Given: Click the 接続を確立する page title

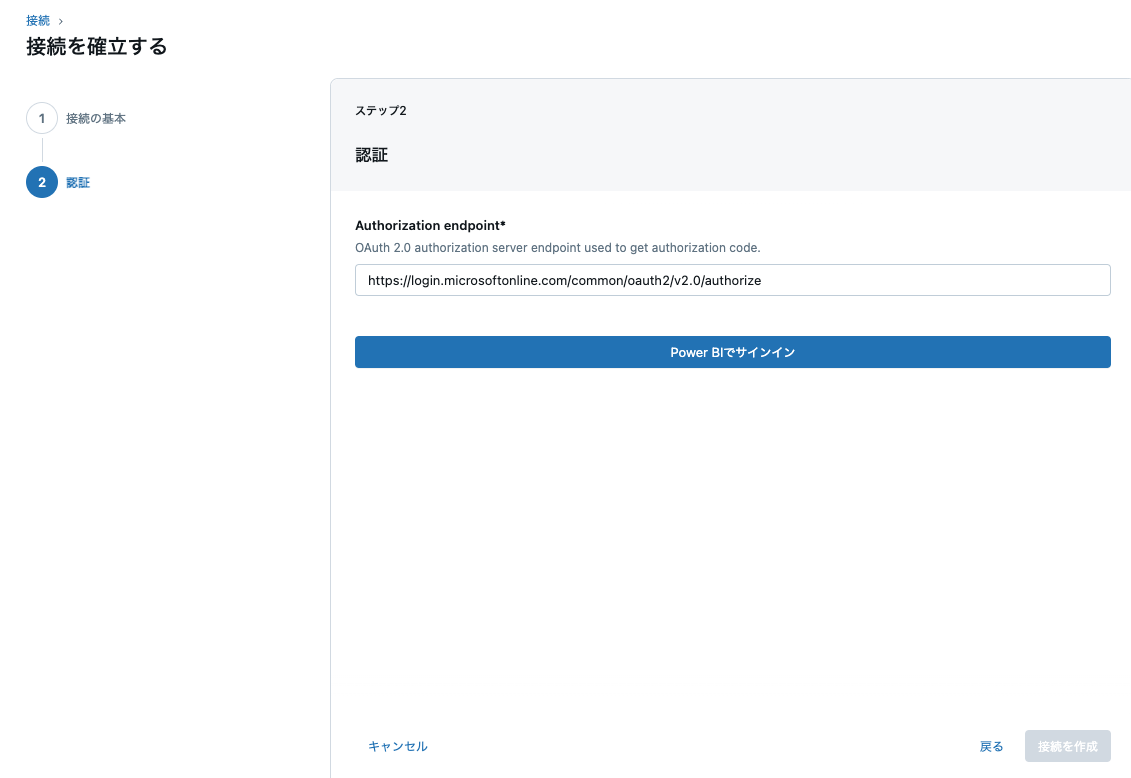Looking at the screenshot, I should (x=97, y=46).
